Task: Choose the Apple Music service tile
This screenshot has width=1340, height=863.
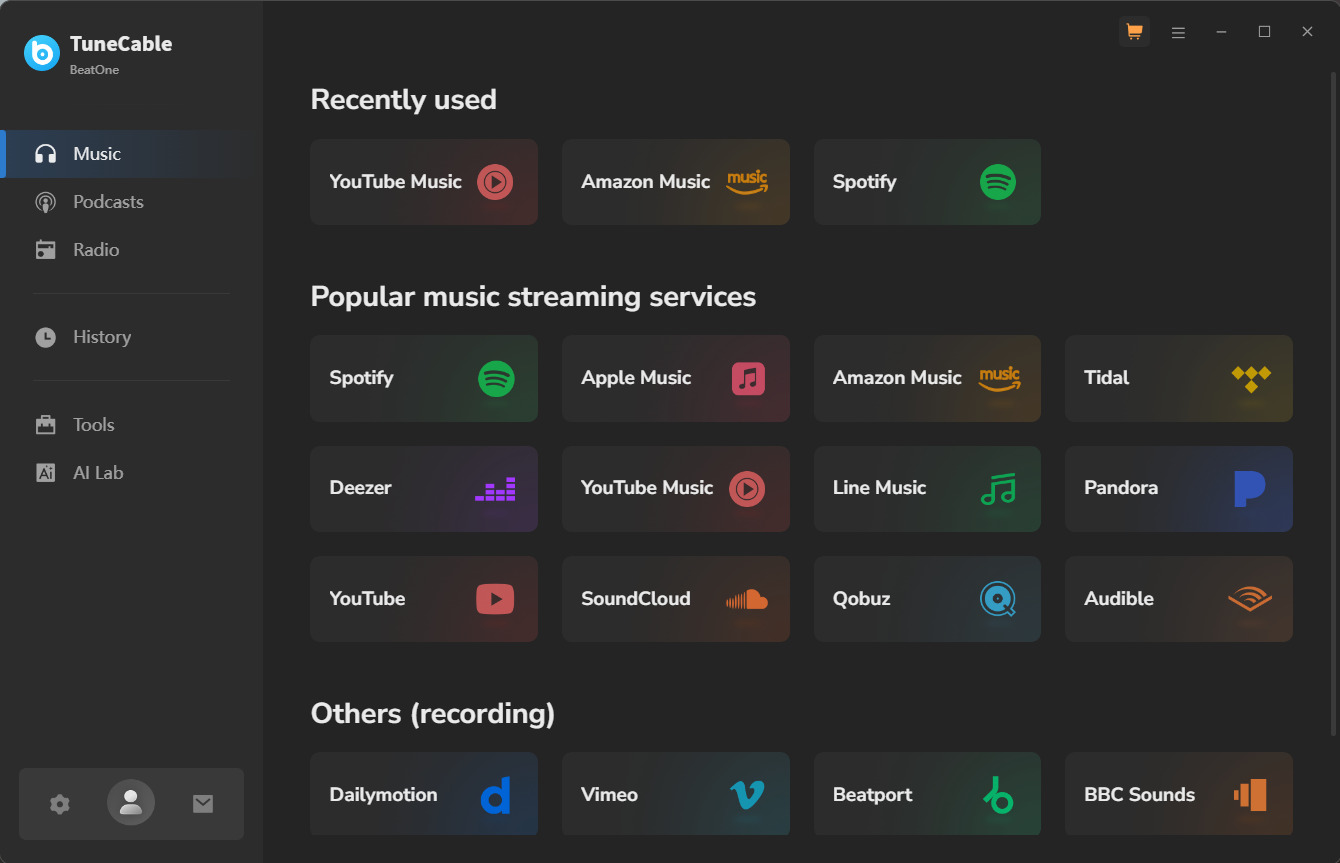Action: point(675,378)
